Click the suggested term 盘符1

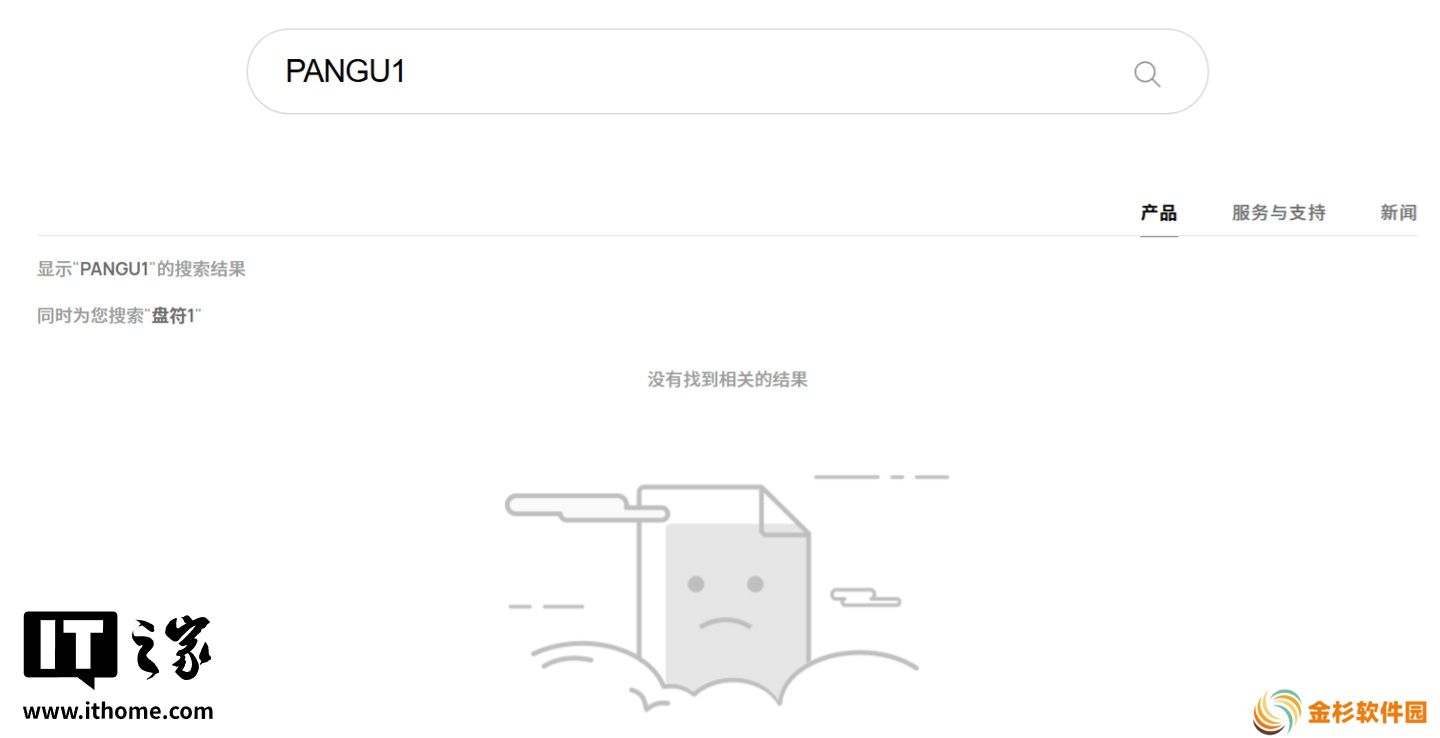point(173,316)
